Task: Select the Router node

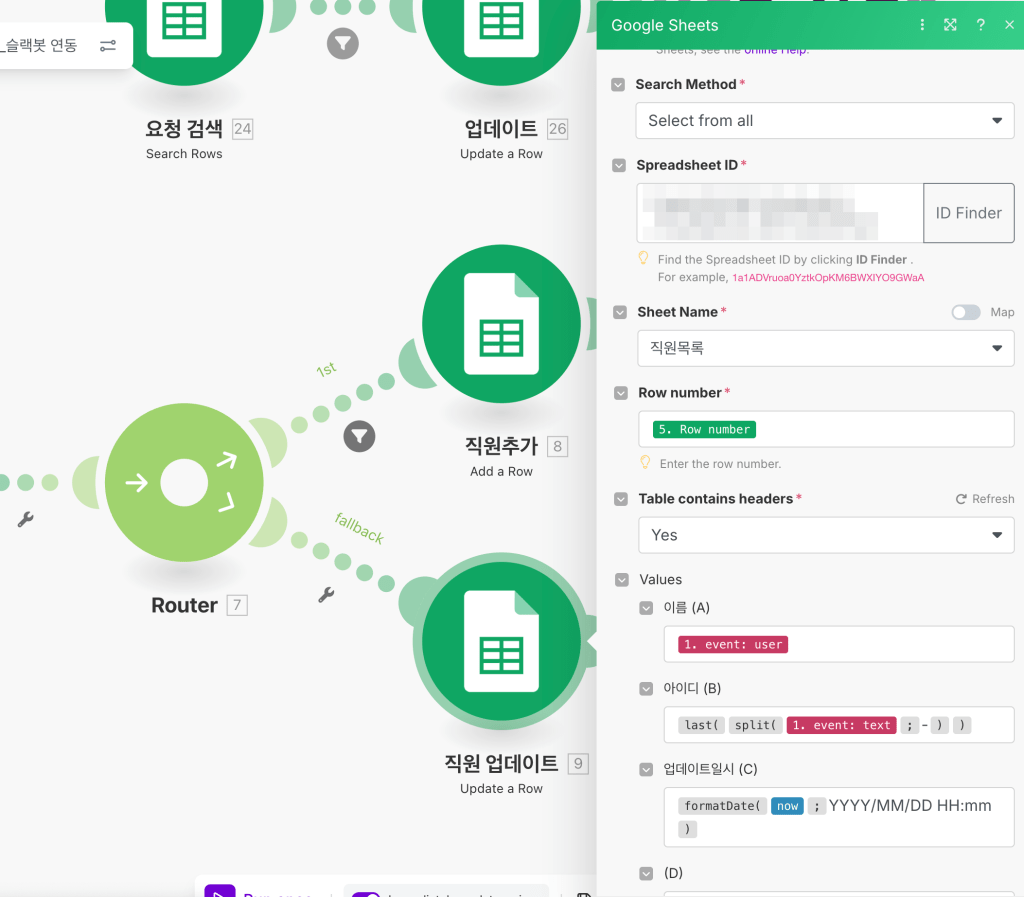Action: pos(184,482)
